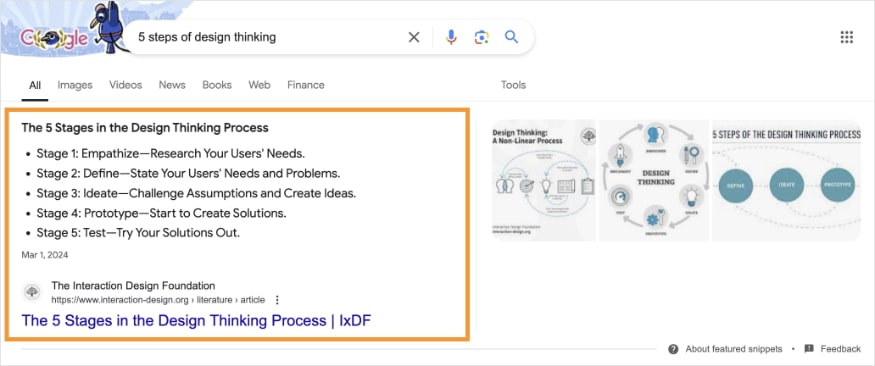
Task: Open the '5 Steps of the Design Thinking Process' thumbnail
Action: coord(786,180)
